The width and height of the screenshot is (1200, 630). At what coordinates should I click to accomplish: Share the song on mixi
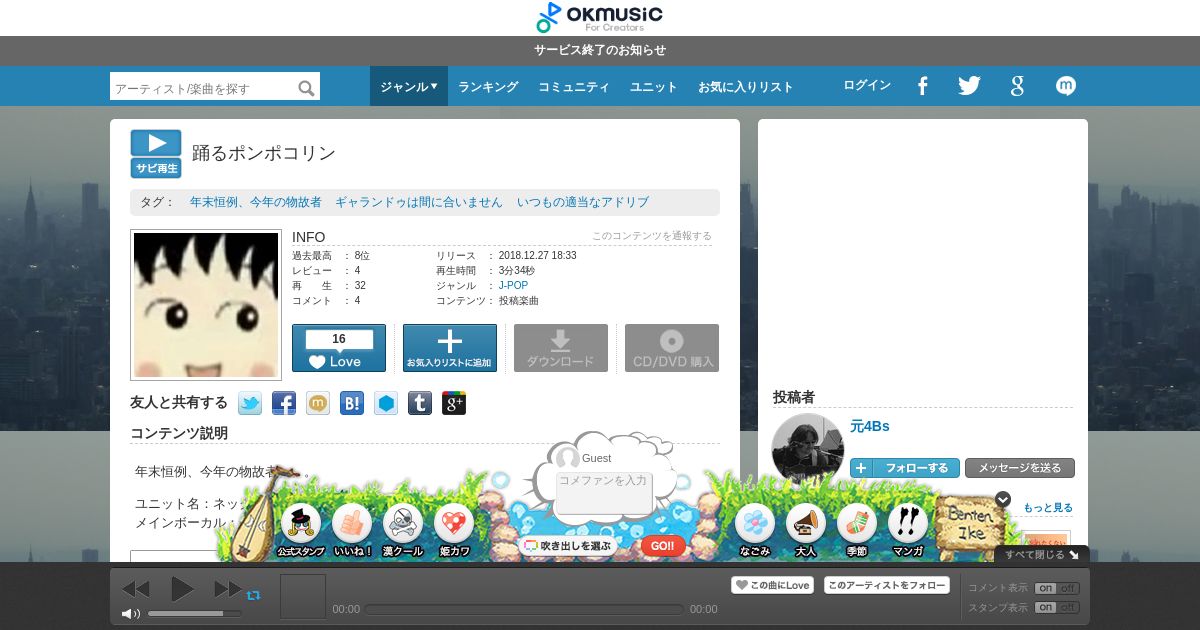[318, 403]
